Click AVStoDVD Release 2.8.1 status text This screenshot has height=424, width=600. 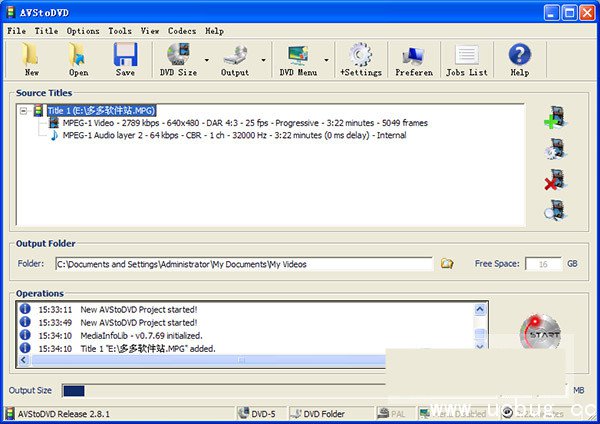coord(64,414)
